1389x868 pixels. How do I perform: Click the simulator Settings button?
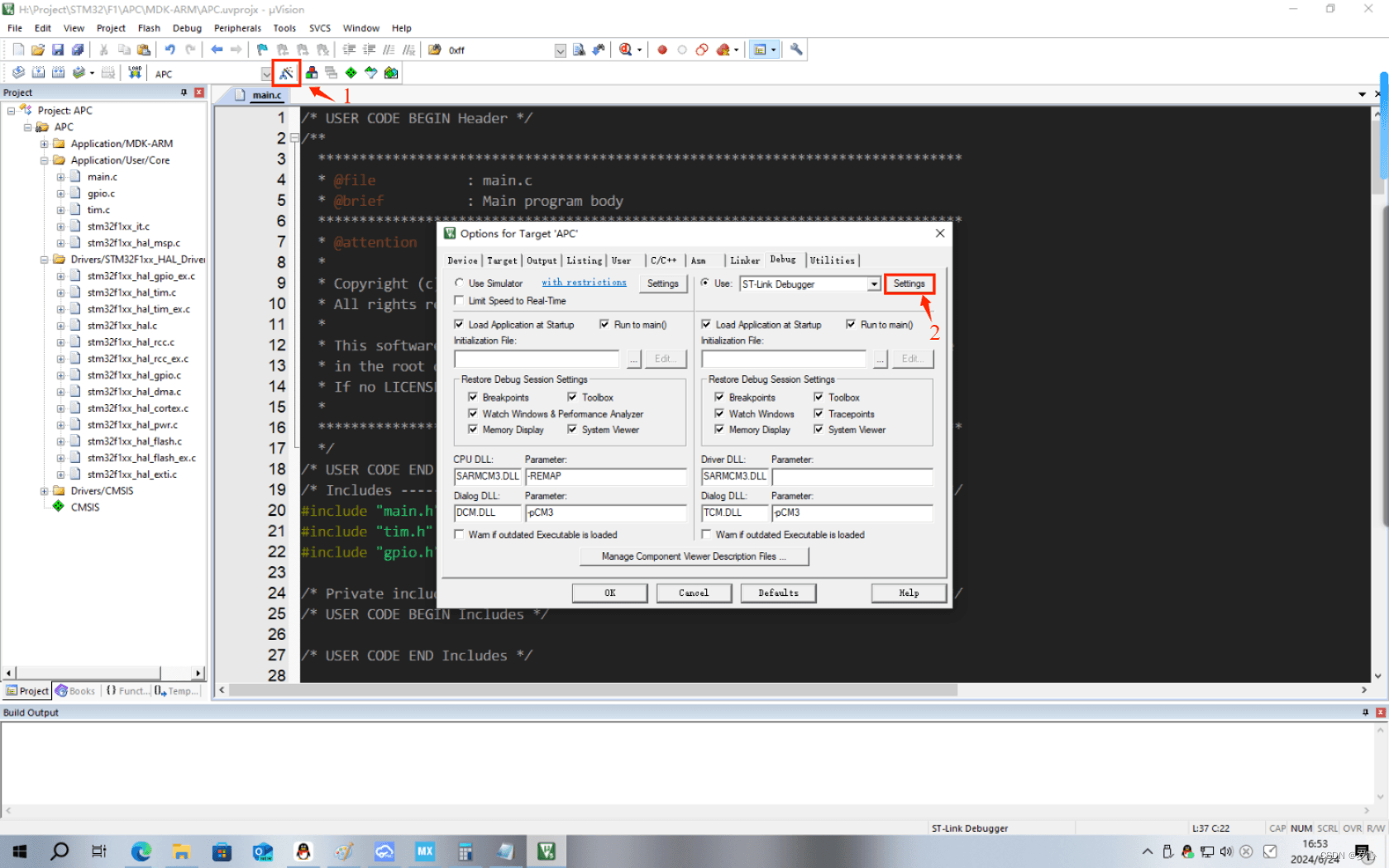(x=662, y=284)
